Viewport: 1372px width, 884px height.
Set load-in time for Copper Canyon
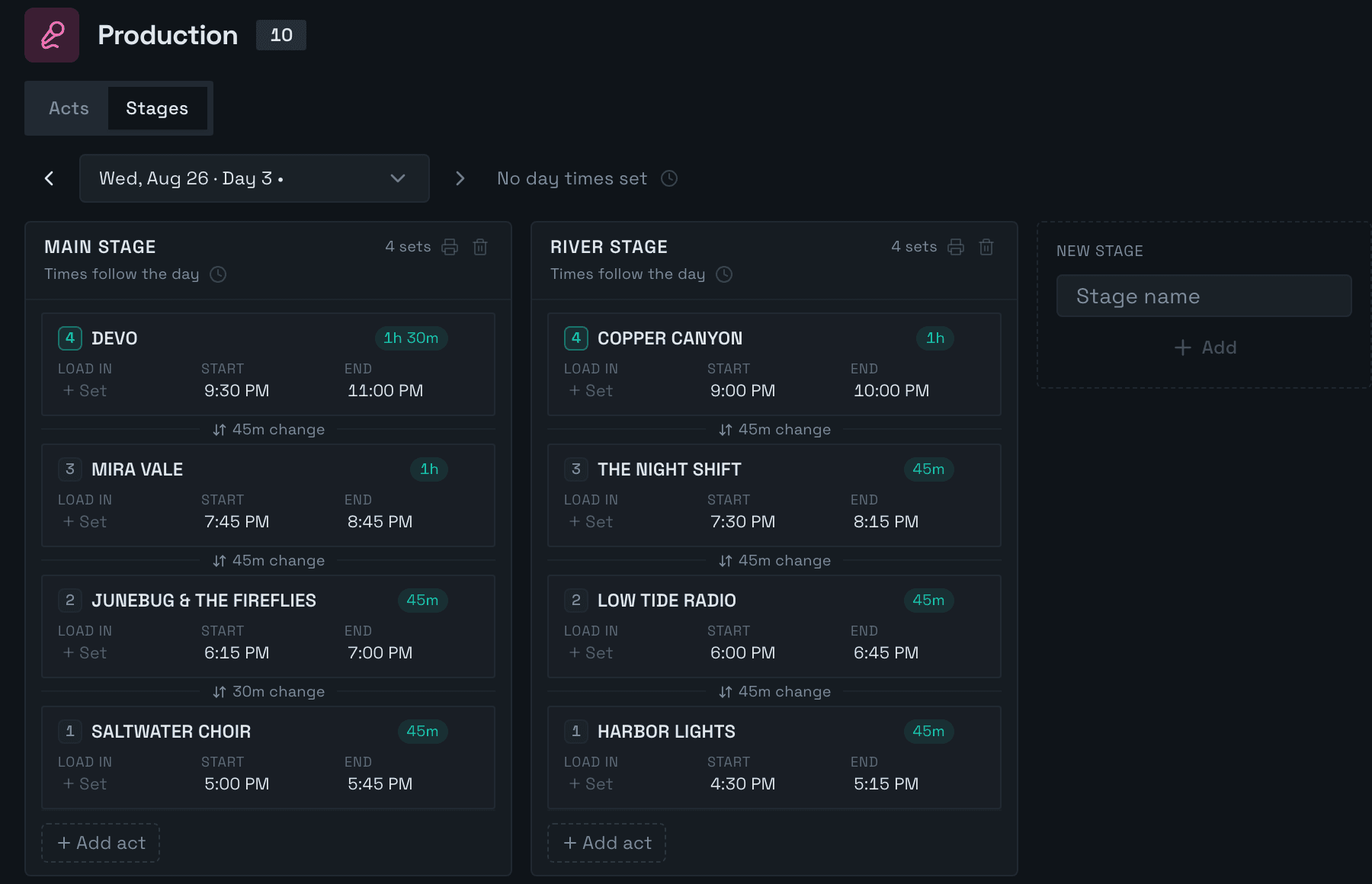pos(591,391)
